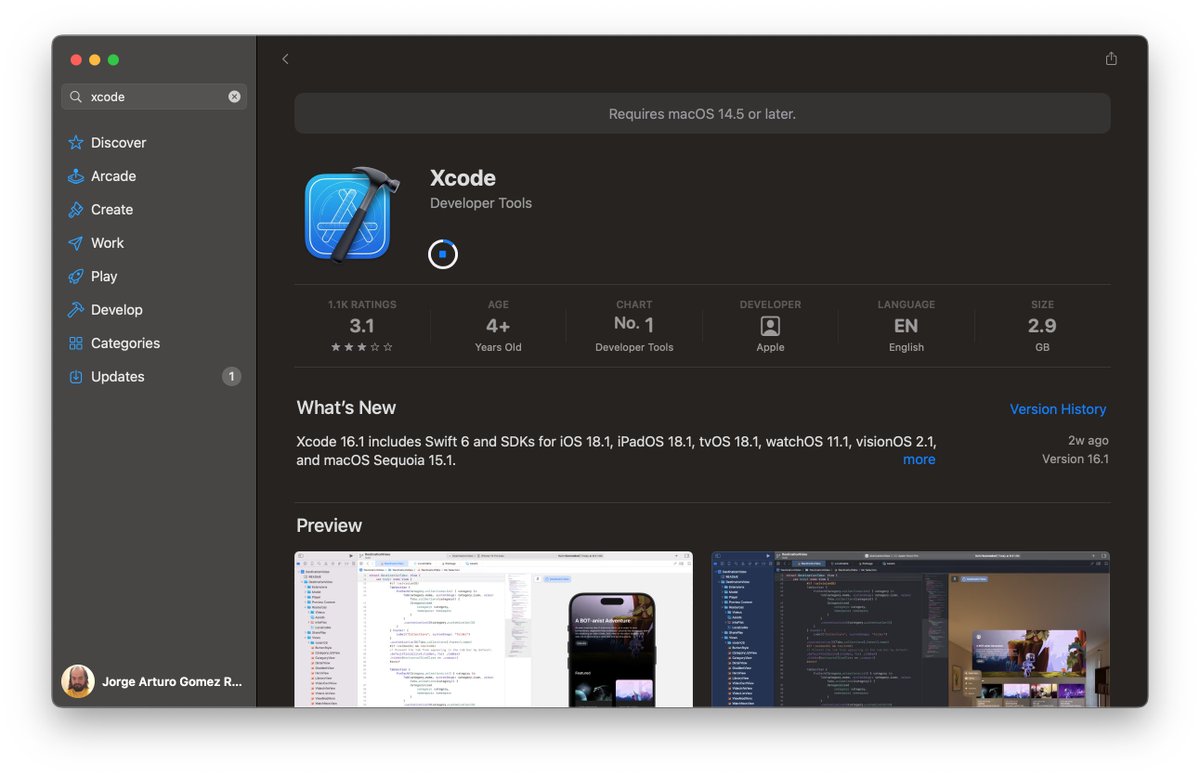Image resolution: width=1200 pixels, height=776 pixels.
Task: Click the What's New heading
Action: [x=346, y=408]
